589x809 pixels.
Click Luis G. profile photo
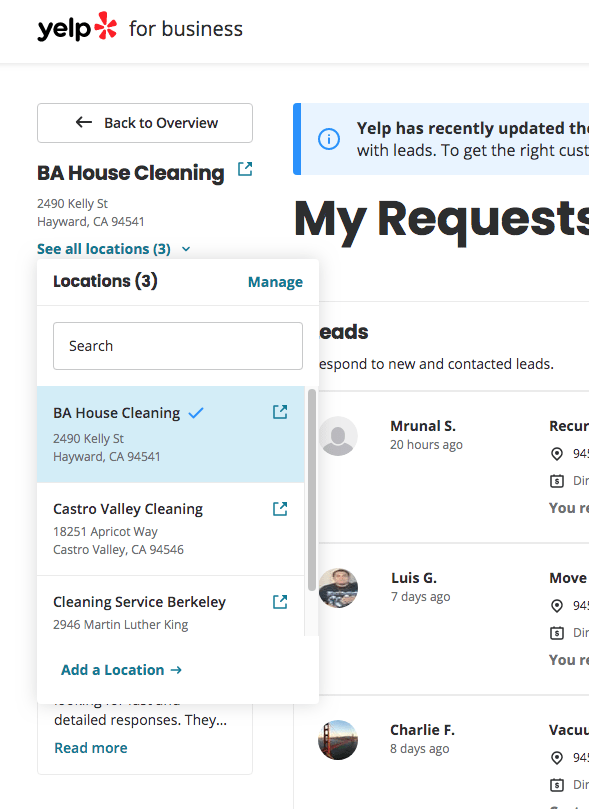(x=338, y=588)
